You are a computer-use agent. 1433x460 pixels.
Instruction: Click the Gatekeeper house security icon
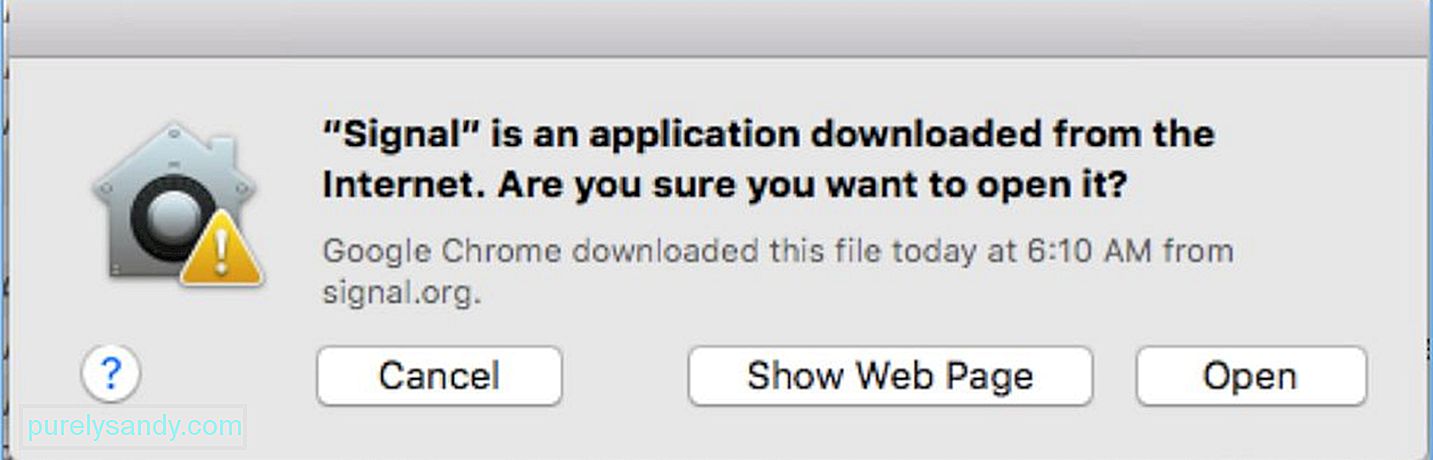tap(176, 205)
